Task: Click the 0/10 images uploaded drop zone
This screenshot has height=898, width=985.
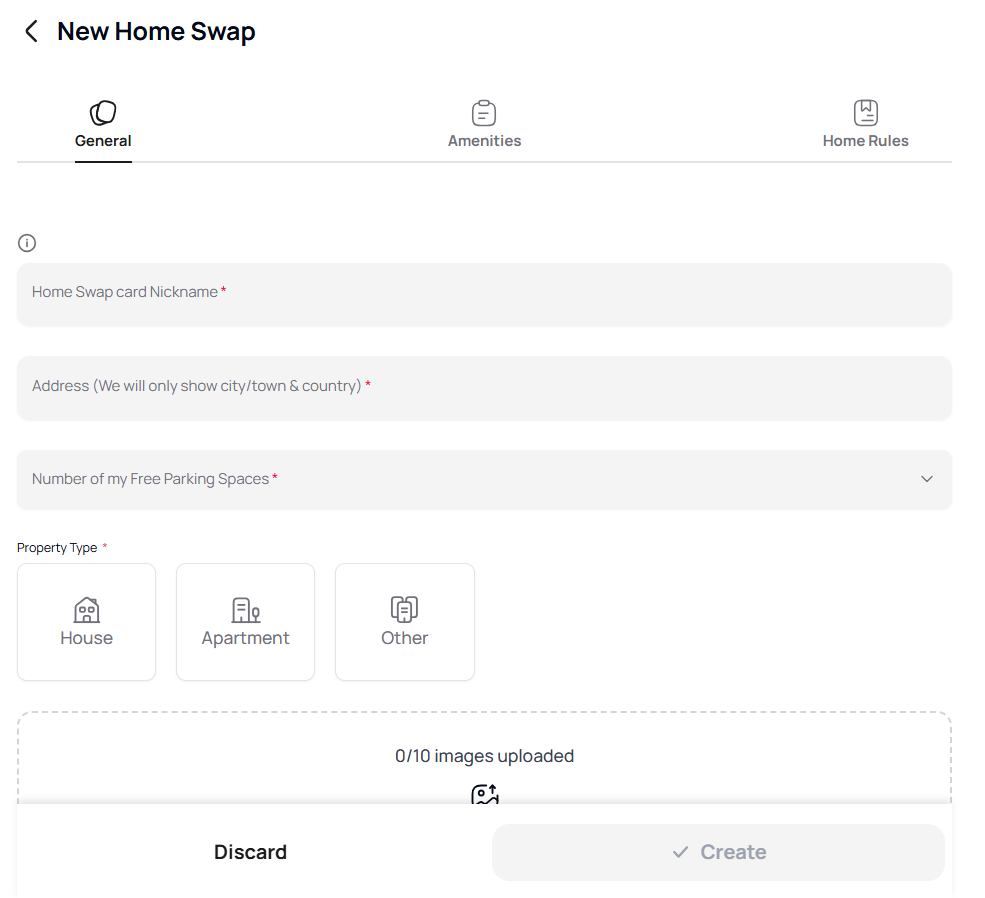Action: 484,756
